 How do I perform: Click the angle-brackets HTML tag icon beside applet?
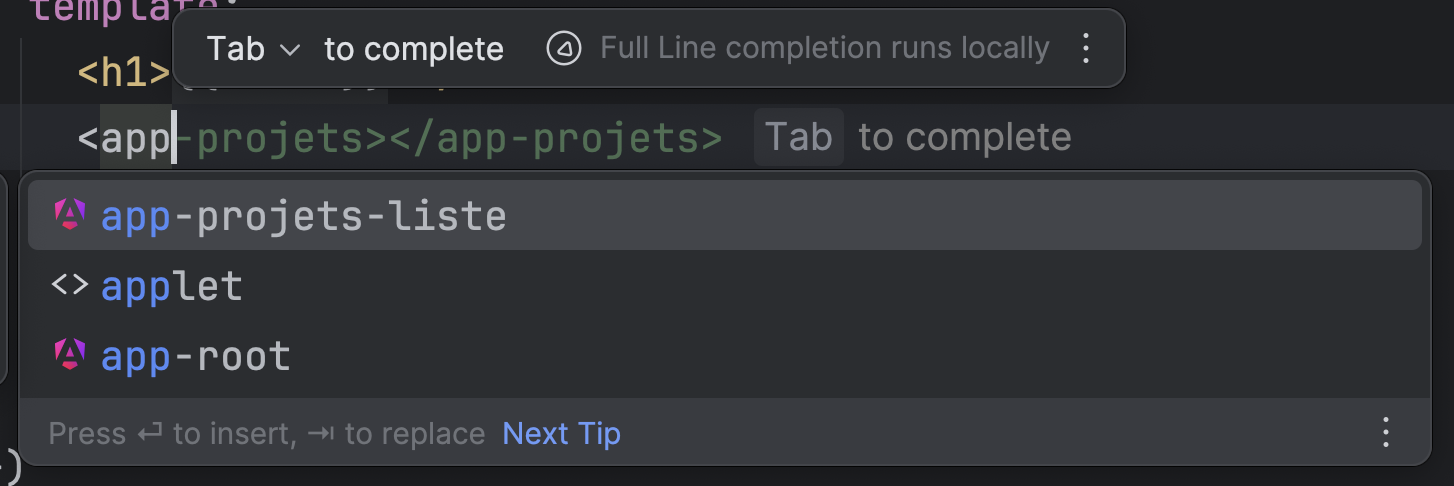click(69, 286)
